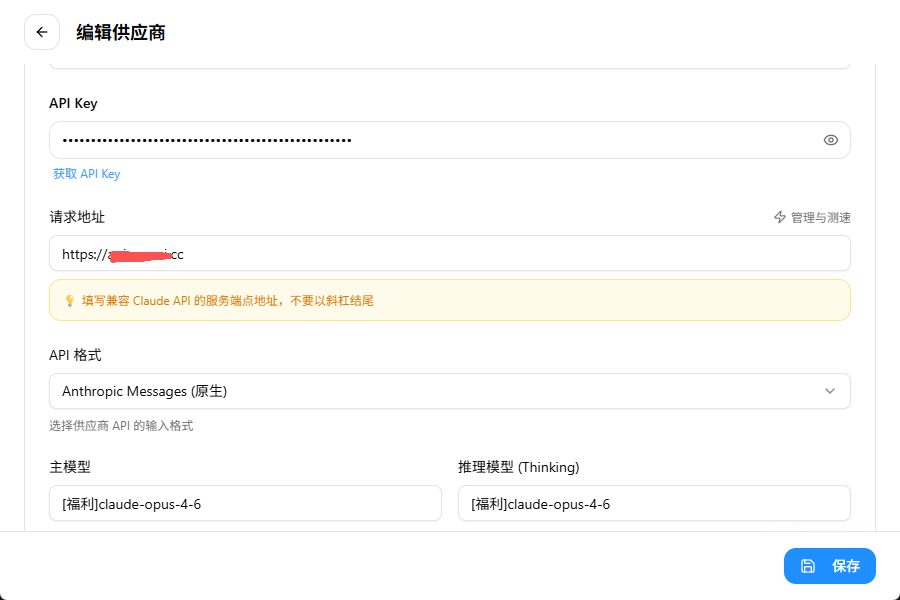Click the lightbulb icon in the yellow banner
Image resolution: width=900 pixels, height=600 pixels.
tap(68, 300)
